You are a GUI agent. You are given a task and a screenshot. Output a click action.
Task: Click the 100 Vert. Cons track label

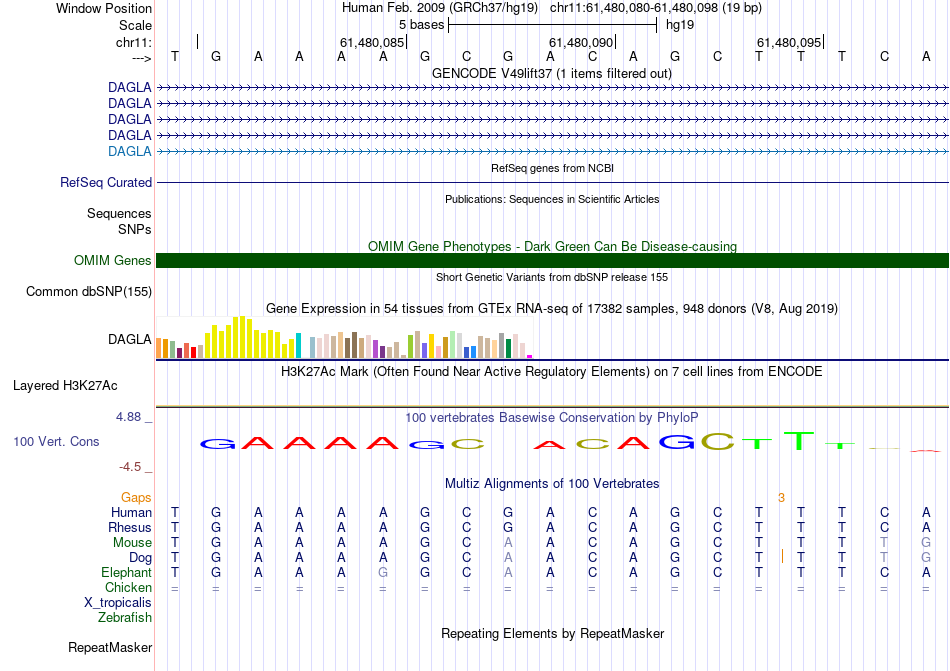coord(56,441)
